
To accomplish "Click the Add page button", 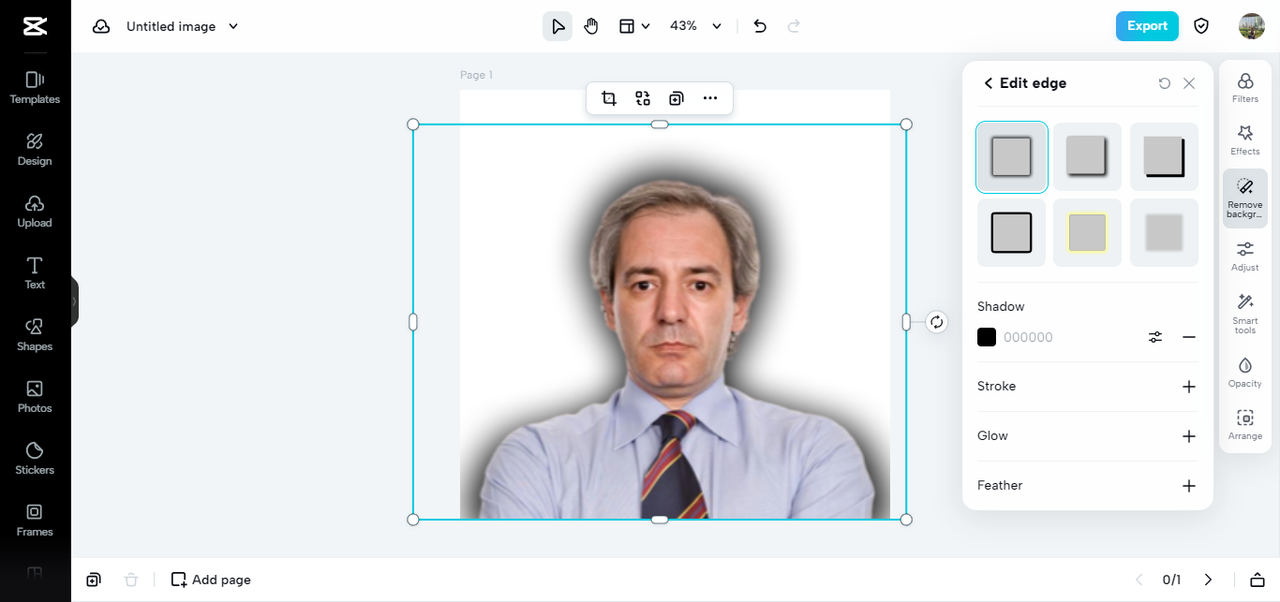I will [x=211, y=580].
